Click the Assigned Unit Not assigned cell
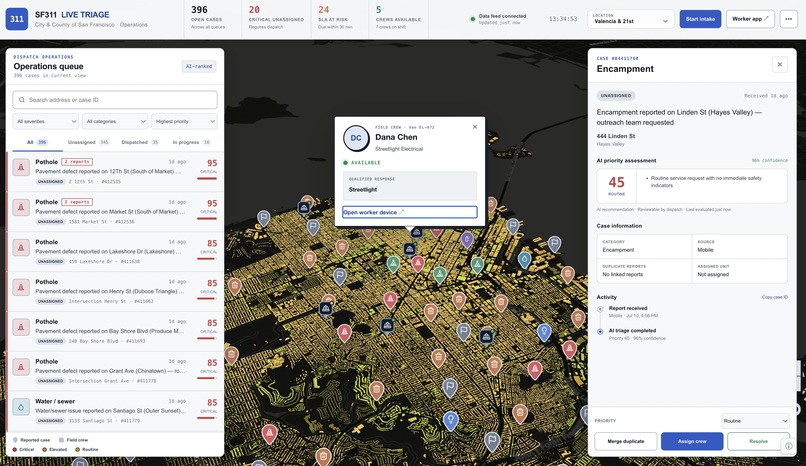Viewport: 806px width, 466px height. (740, 271)
